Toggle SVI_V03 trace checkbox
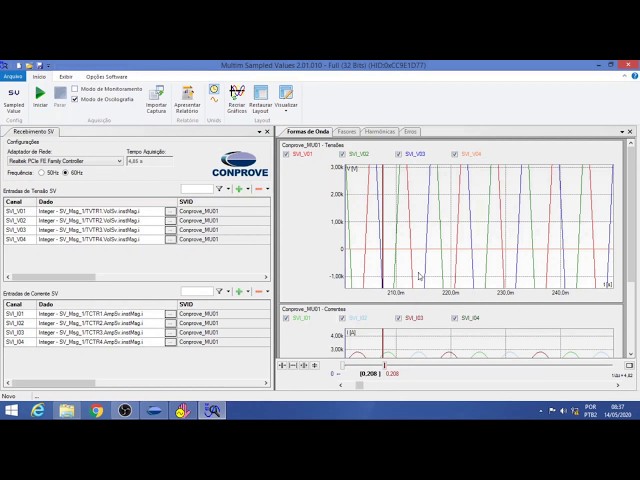640x480 pixels. (398, 154)
